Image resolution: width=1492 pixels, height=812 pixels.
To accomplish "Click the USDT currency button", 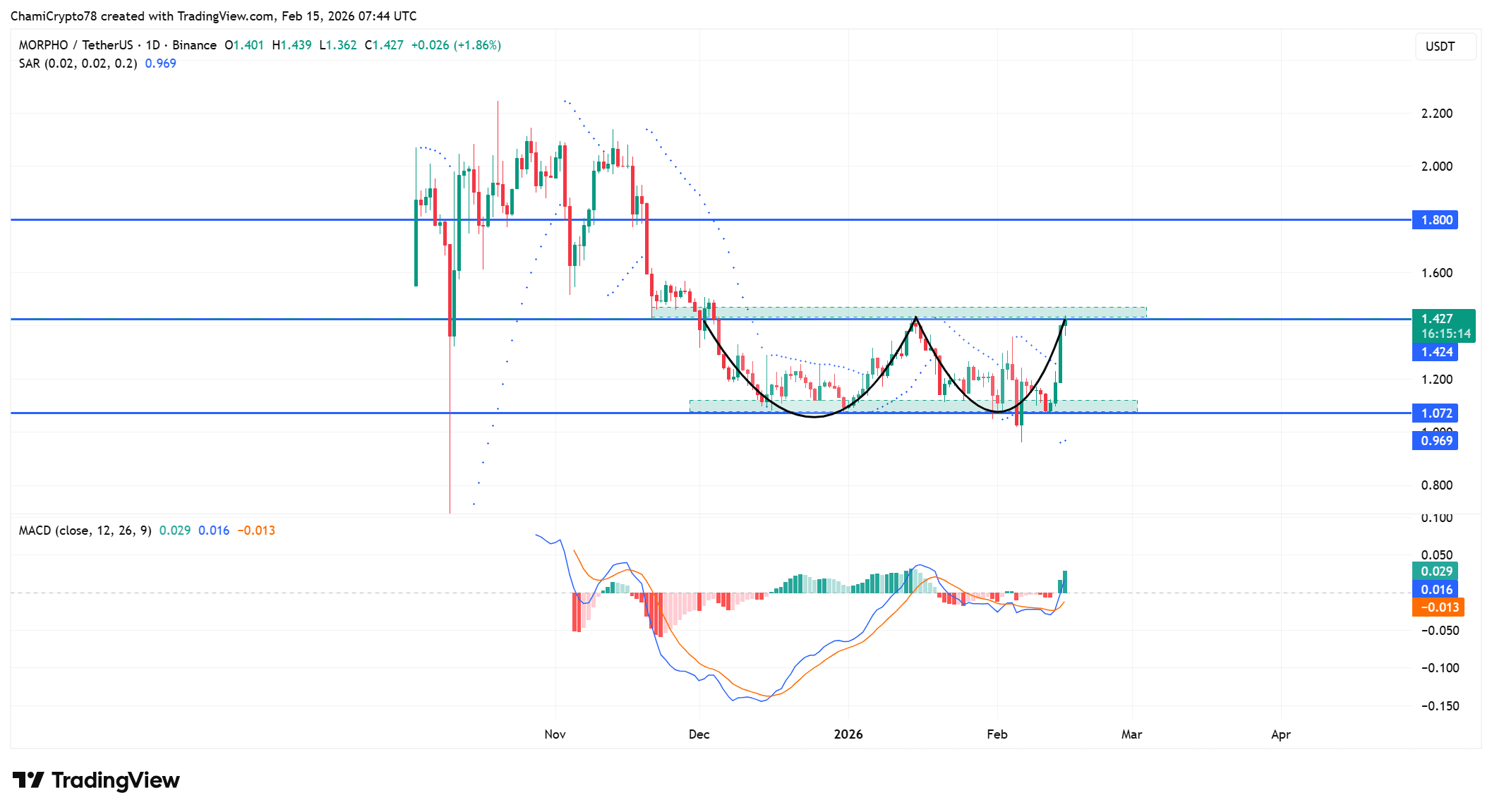I will point(1445,47).
